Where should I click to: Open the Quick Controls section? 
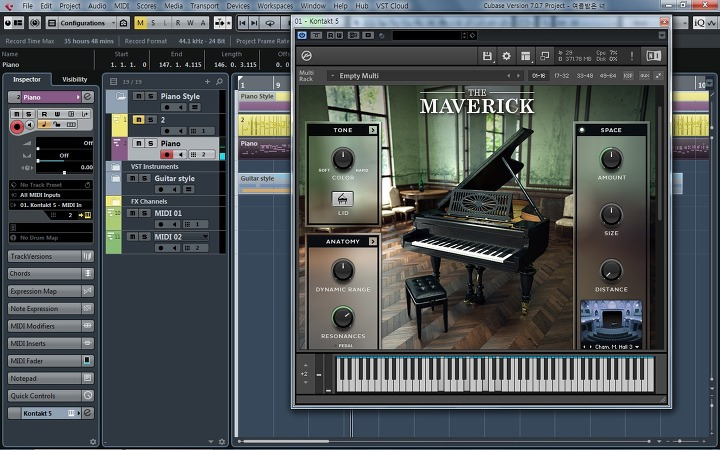click(x=51, y=395)
